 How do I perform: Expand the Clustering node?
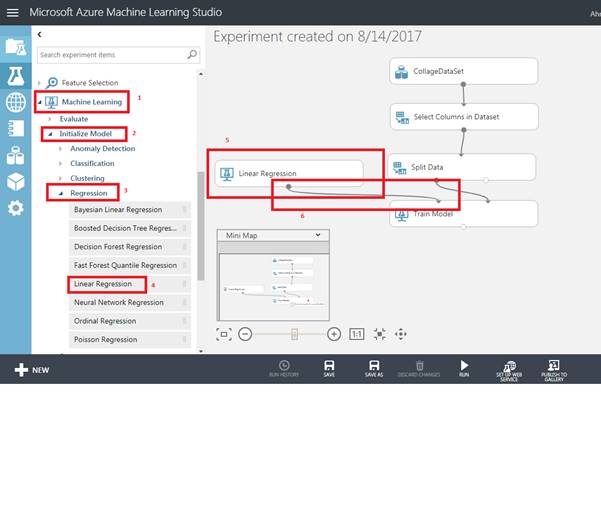point(60,179)
